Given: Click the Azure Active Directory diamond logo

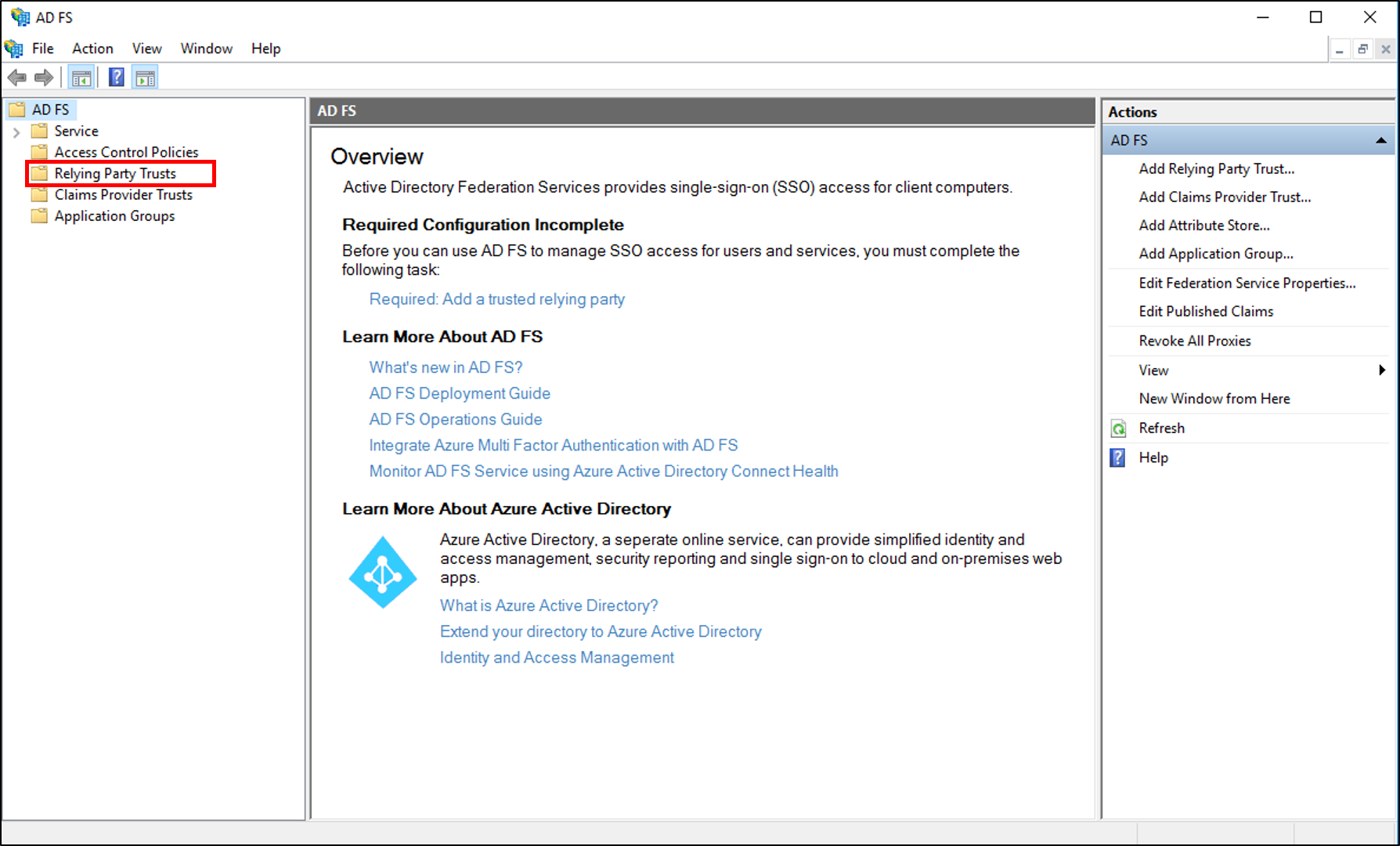Looking at the screenshot, I should point(382,573).
